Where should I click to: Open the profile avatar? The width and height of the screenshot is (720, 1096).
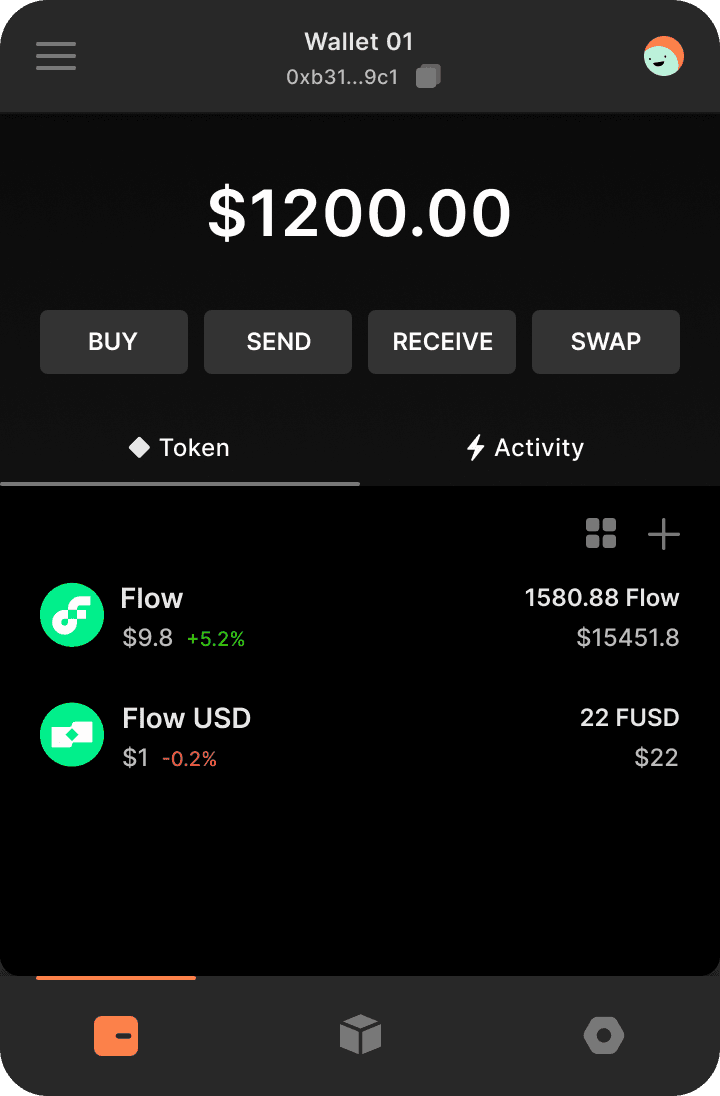(663, 56)
